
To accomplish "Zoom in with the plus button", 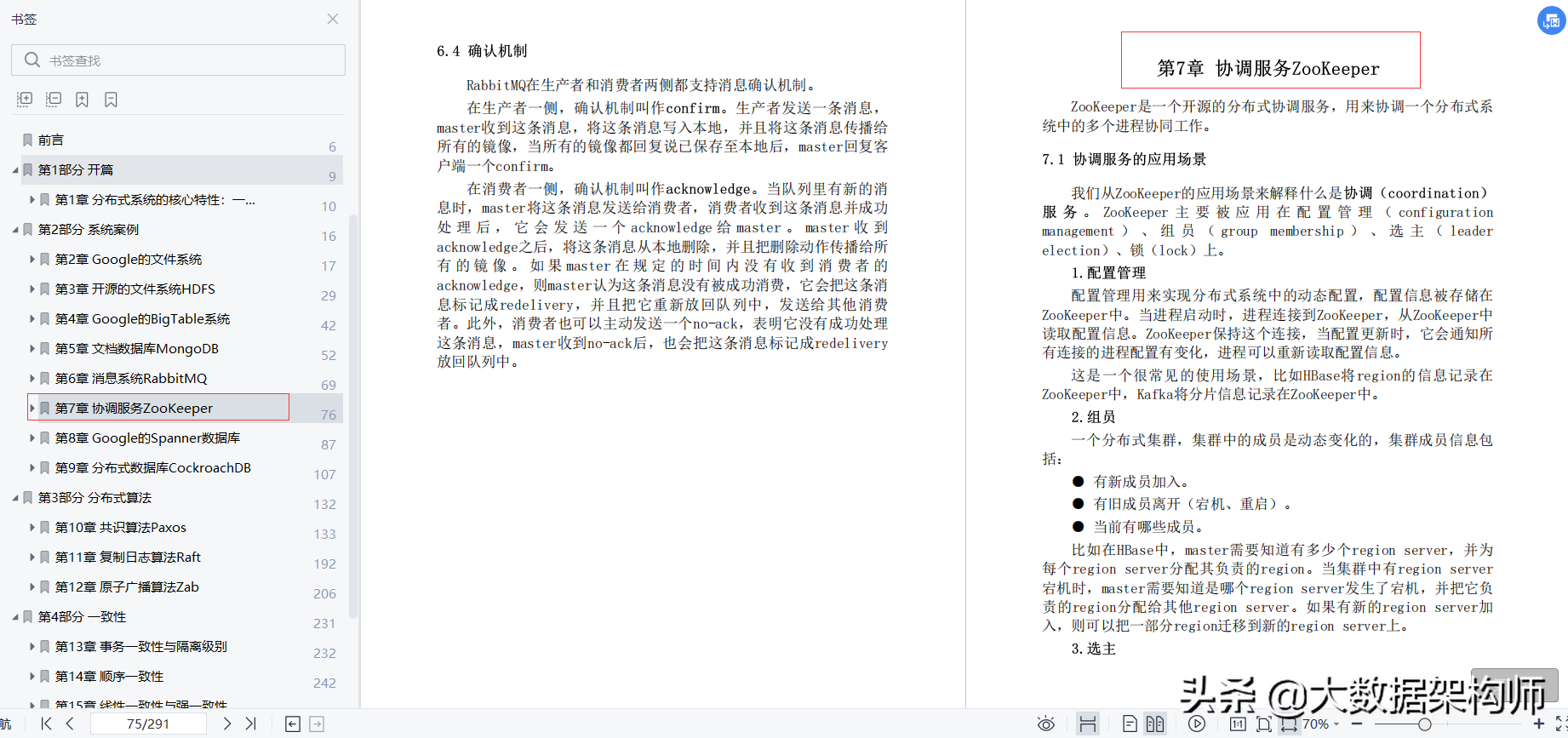I will pyautogui.click(x=1539, y=724).
